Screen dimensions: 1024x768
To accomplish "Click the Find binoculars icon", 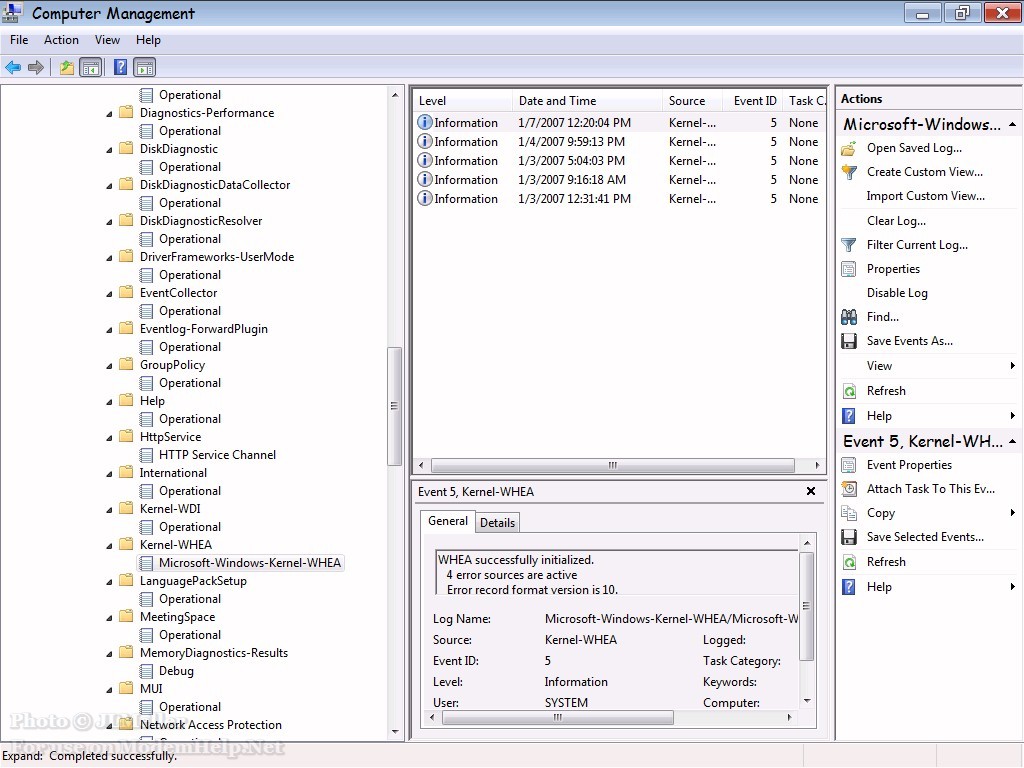I will click(849, 317).
